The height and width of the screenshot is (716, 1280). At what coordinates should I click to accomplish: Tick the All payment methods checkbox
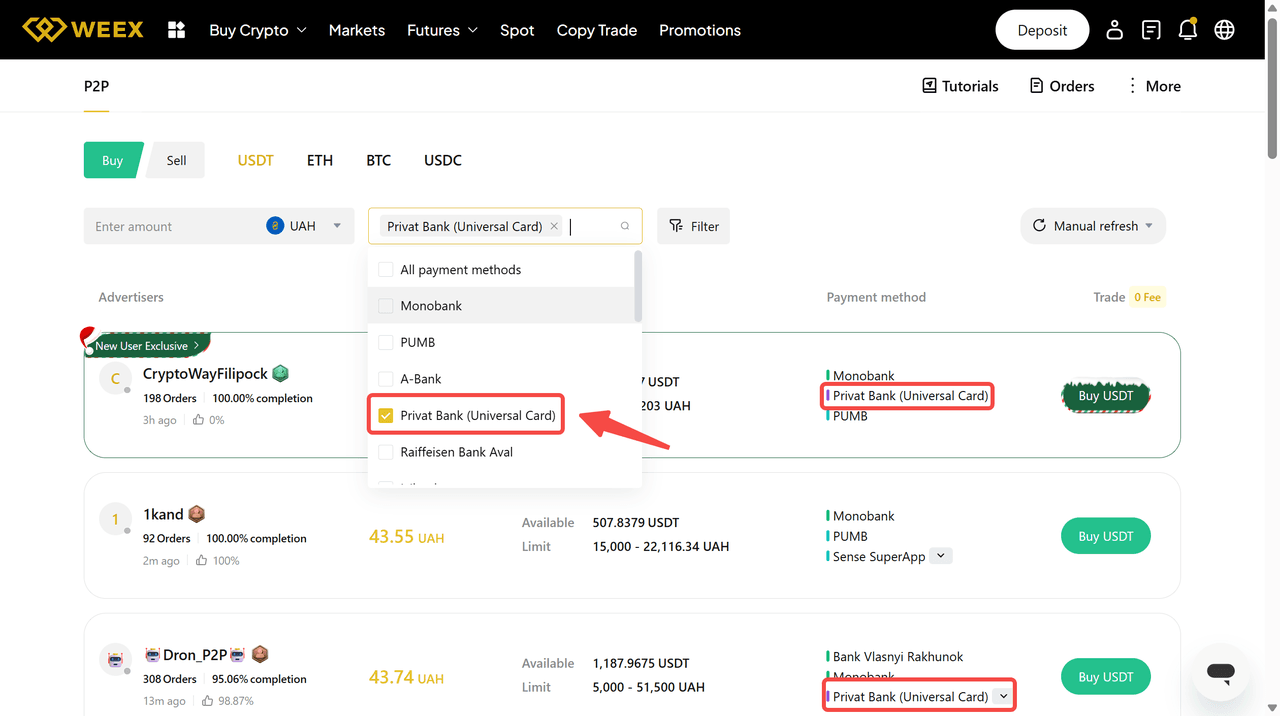[x=386, y=270]
